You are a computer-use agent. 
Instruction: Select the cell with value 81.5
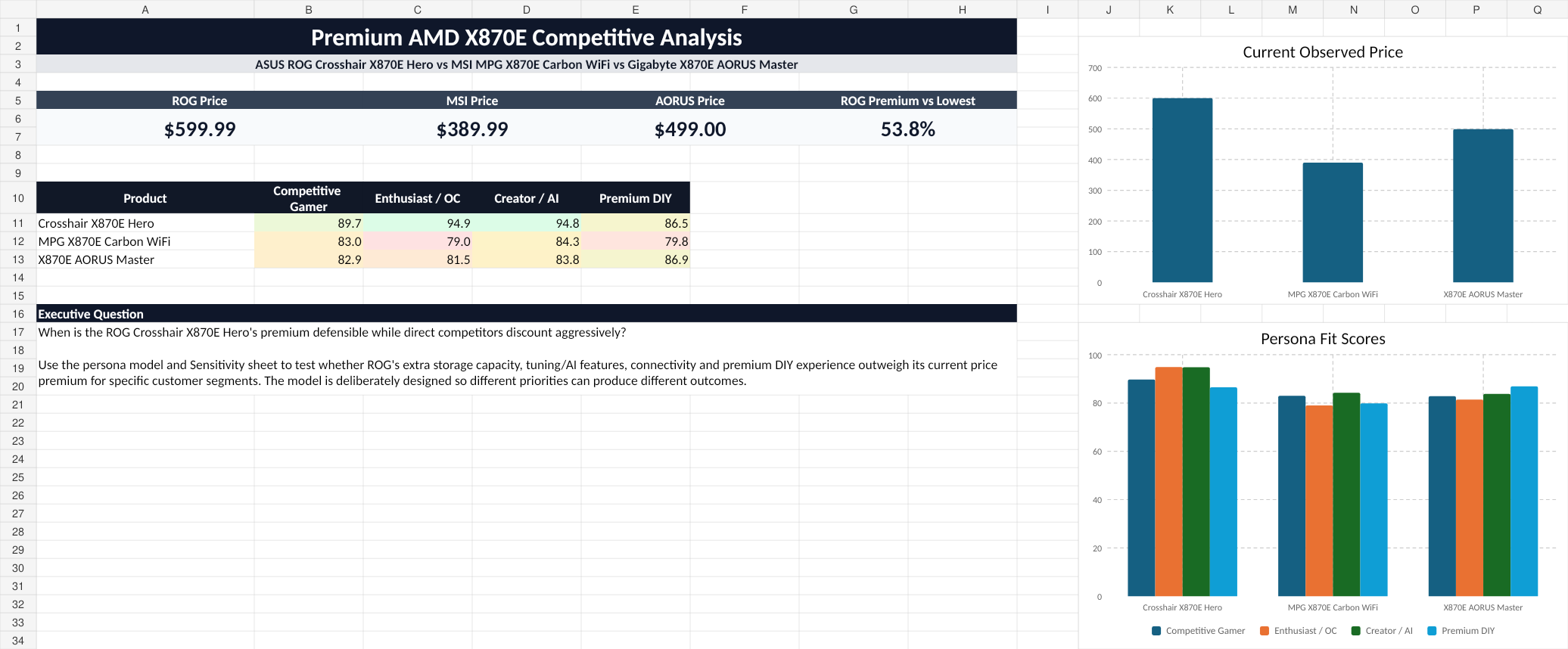[x=418, y=259]
